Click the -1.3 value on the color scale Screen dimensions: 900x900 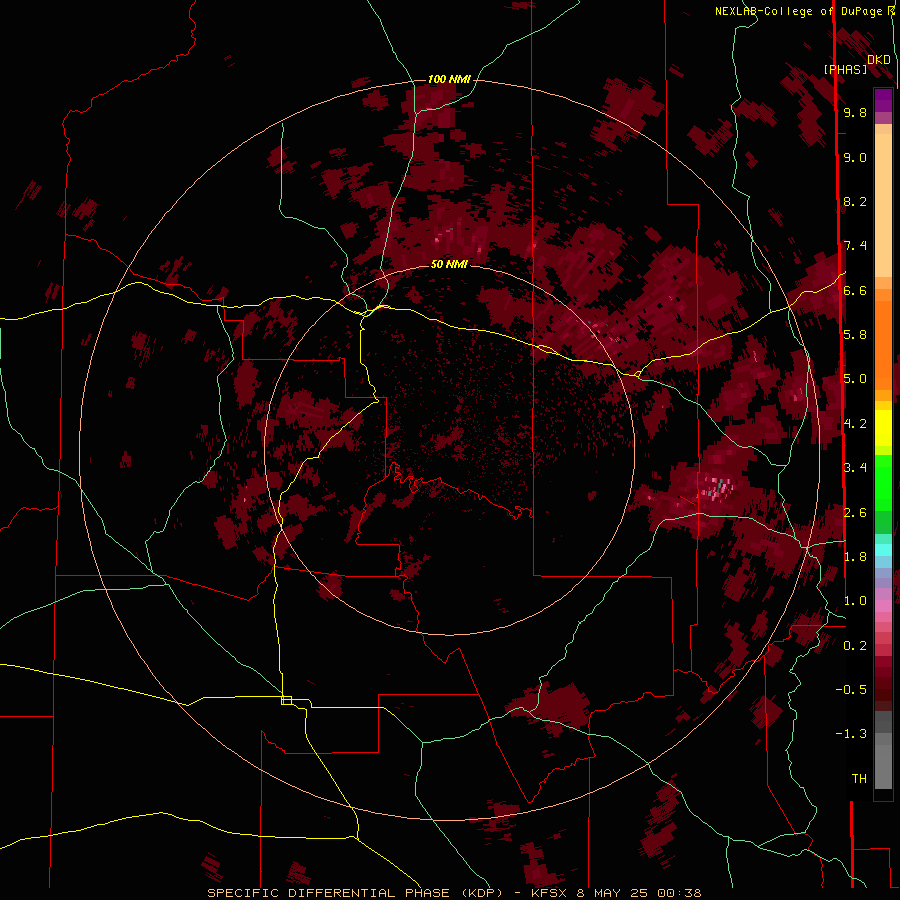click(851, 734)
